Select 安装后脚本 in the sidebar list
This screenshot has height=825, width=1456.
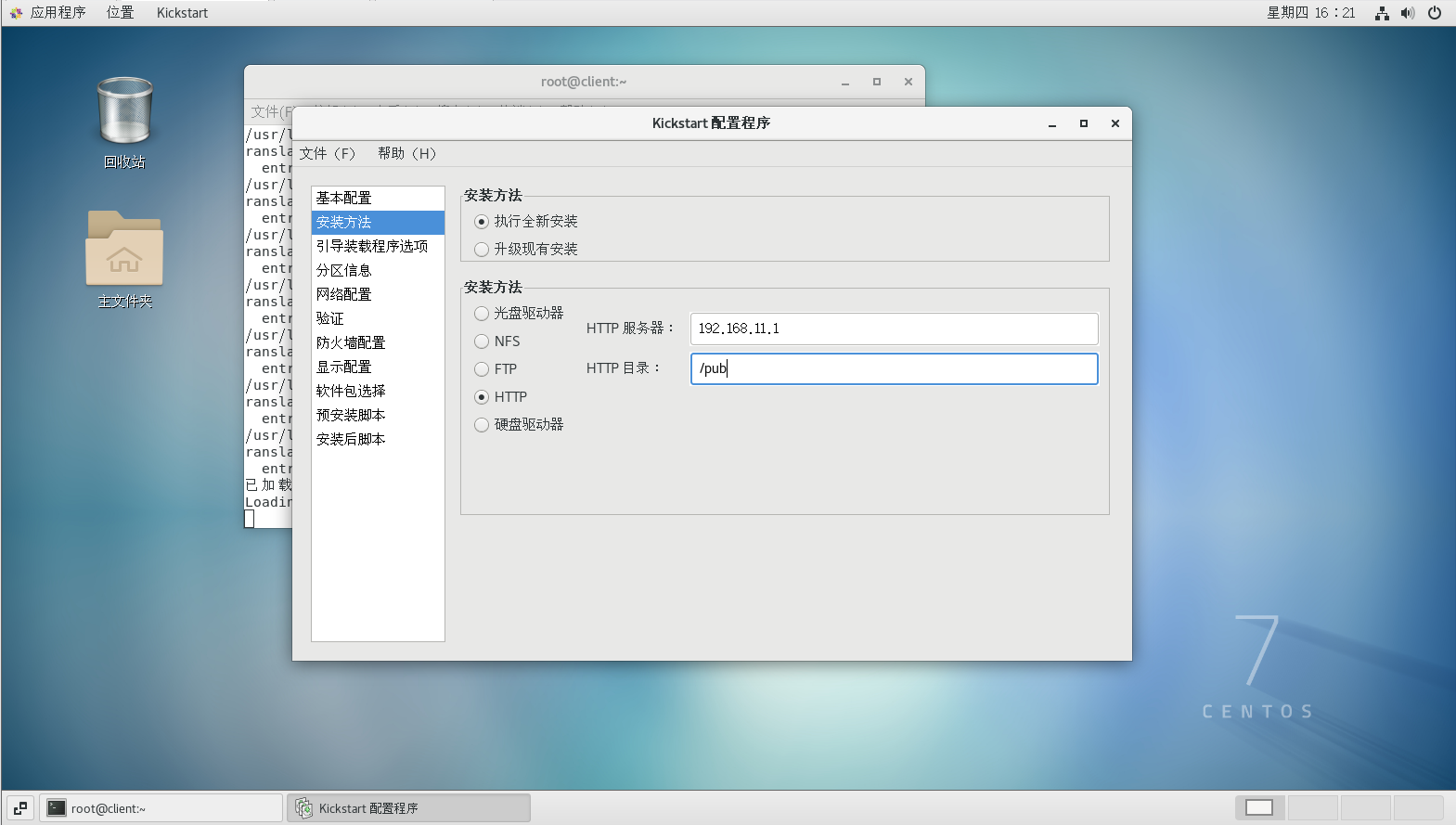[378, 439]
